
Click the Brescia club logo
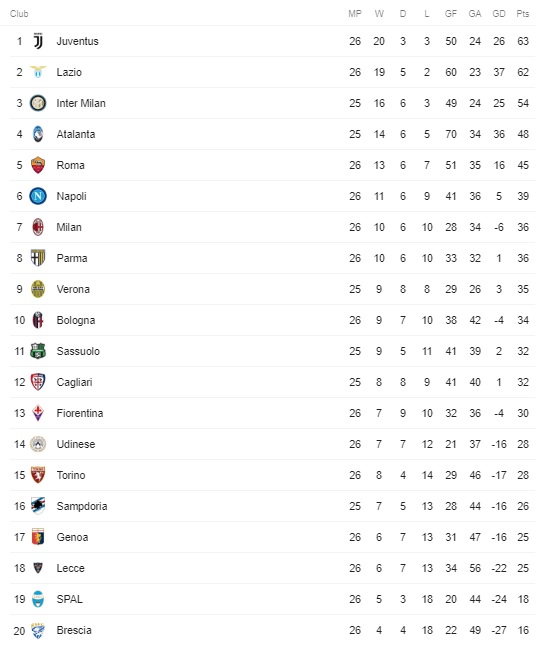coord(38,630)
